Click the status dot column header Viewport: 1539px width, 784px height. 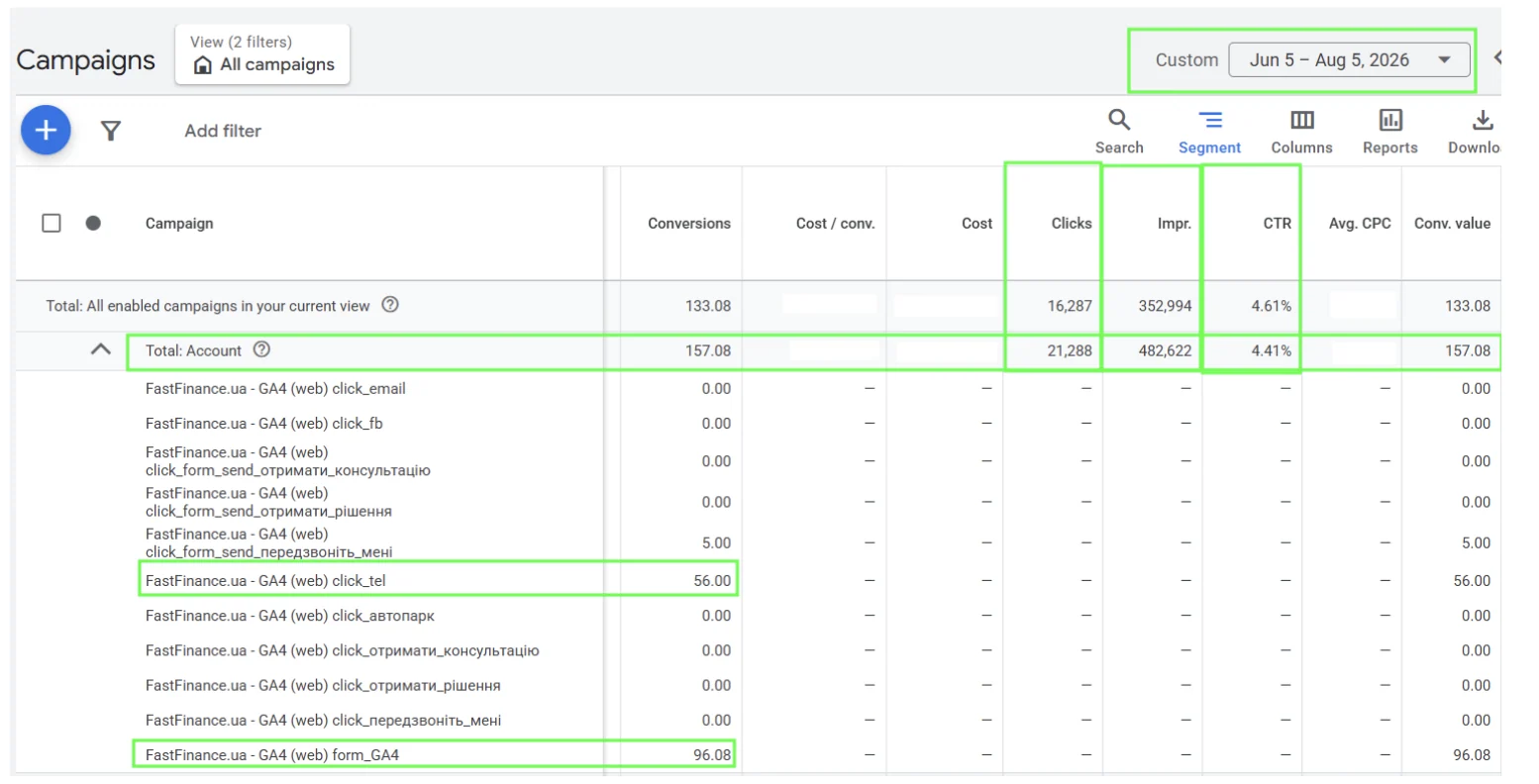pyautogui.click(x=93, y=223)
